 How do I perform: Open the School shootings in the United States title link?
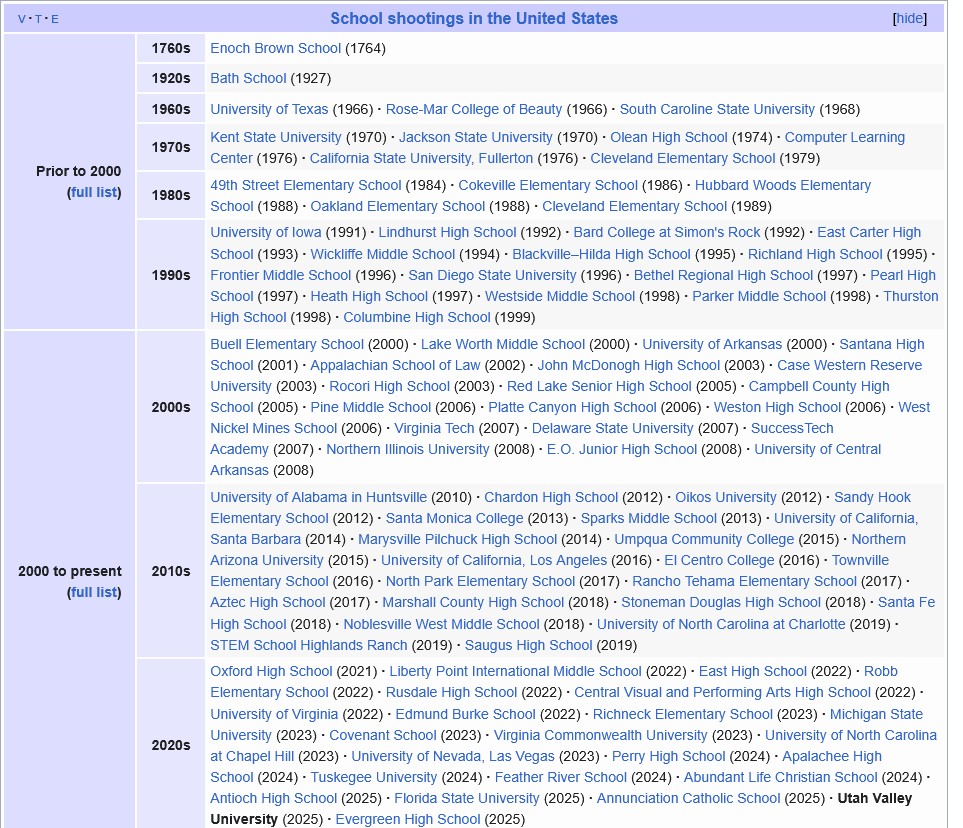[x=474, y=19]
